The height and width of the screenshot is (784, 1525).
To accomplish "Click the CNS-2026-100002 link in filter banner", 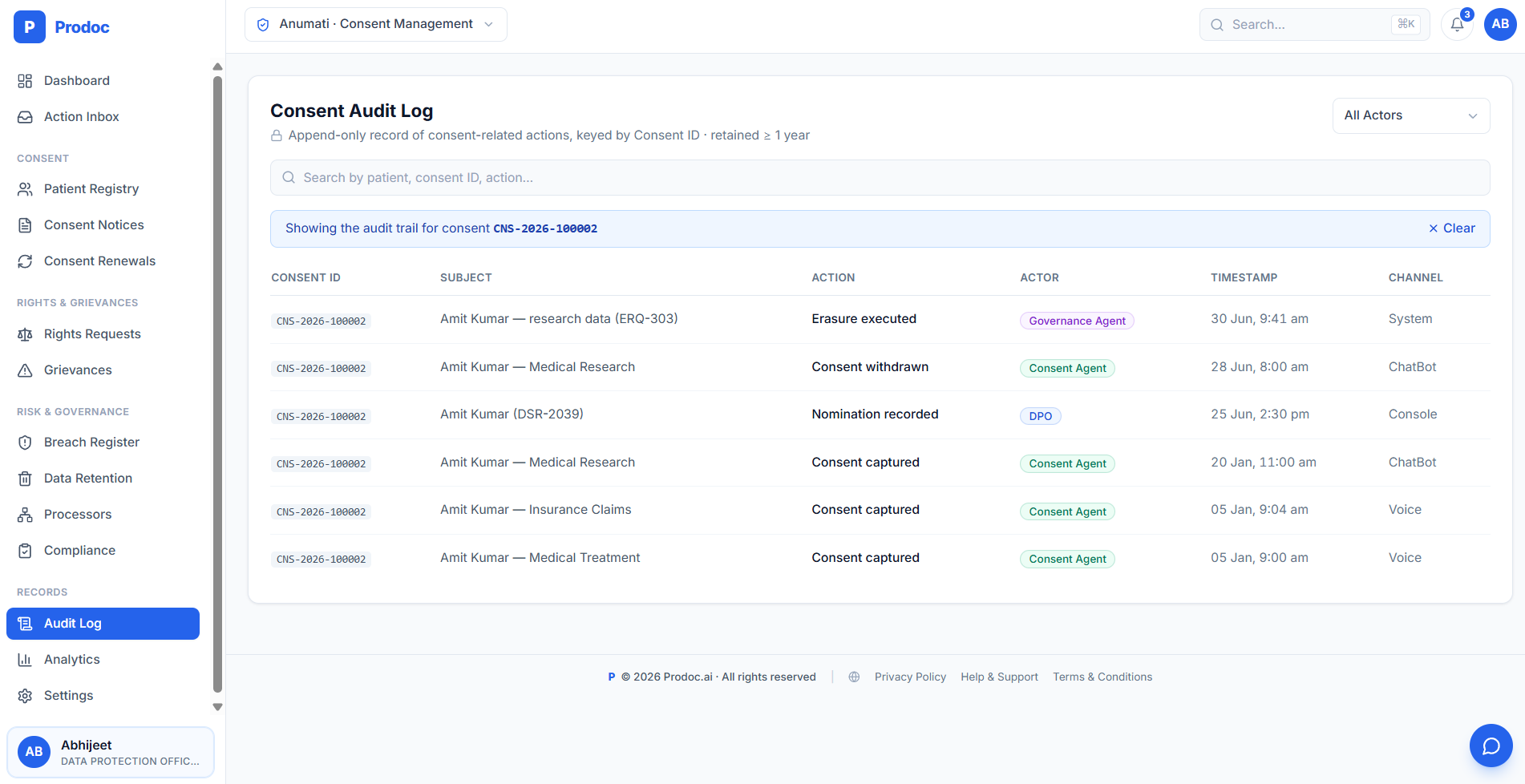I will [545, 229].
